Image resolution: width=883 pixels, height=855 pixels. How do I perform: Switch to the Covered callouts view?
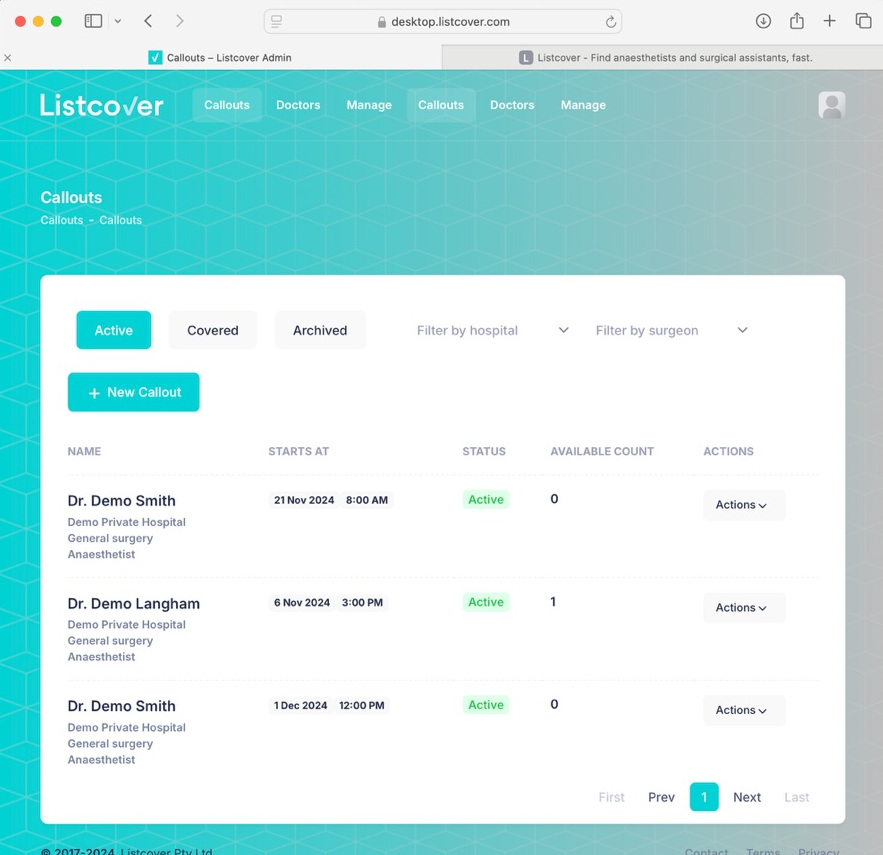212,329
